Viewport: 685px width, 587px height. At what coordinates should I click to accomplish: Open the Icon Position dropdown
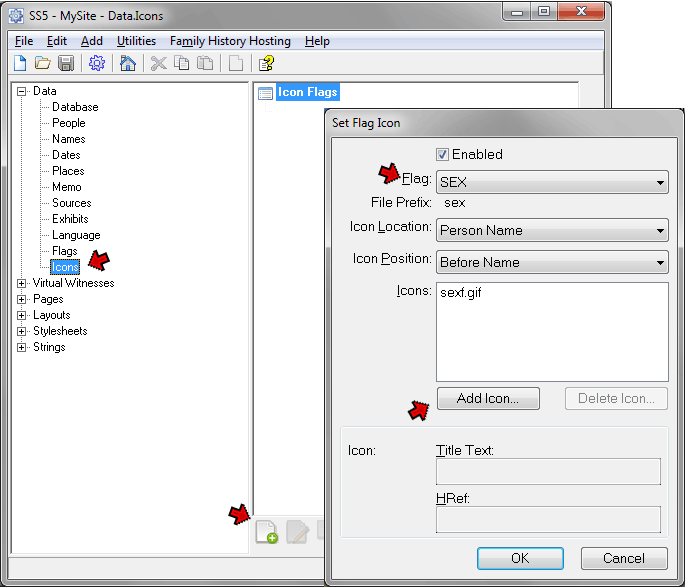click(552, 262)
